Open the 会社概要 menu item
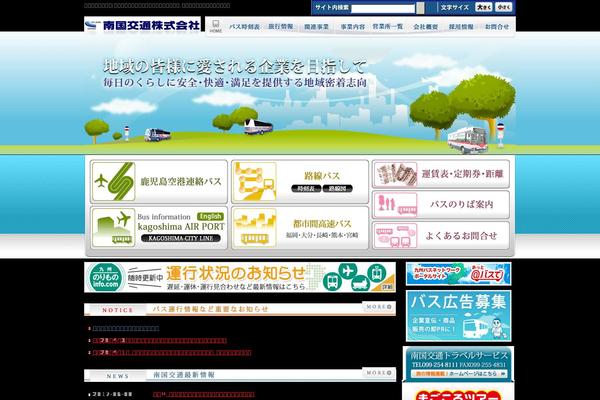Image resolution: width=600 pixels, height=400 pixels. 426,25
